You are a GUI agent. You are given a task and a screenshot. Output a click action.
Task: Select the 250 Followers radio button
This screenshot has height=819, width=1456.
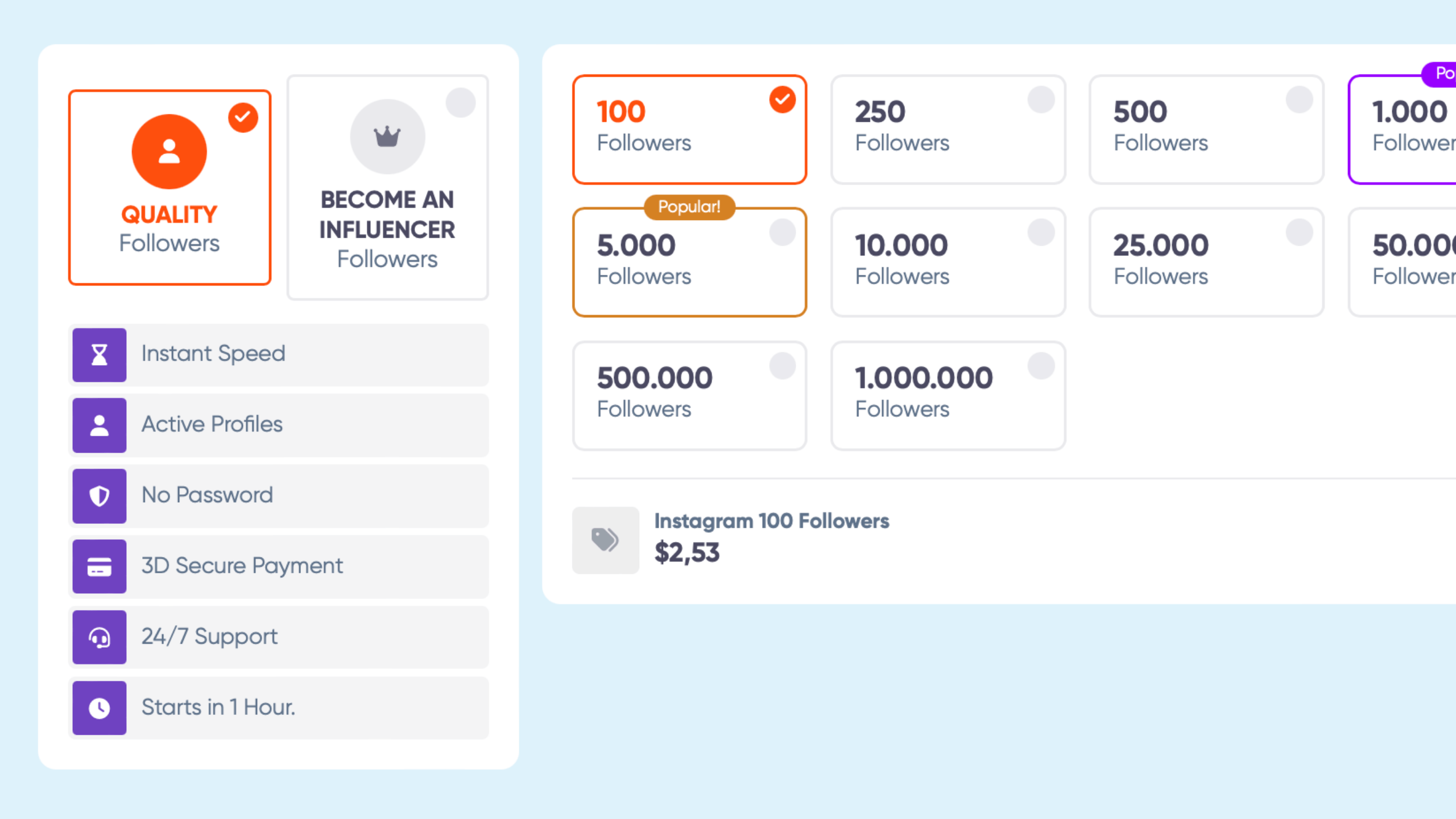[x=1041, y=100]
